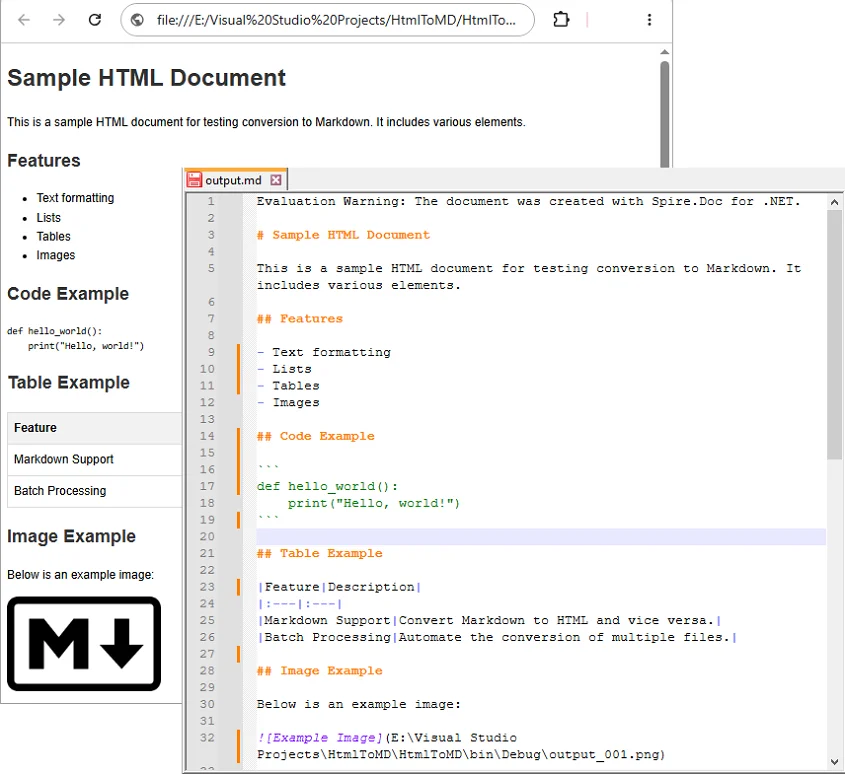Click the 'Code Example' heading in browser
Image resolution: width=845 pixels, height=774 pixels.
click(68, 294)
